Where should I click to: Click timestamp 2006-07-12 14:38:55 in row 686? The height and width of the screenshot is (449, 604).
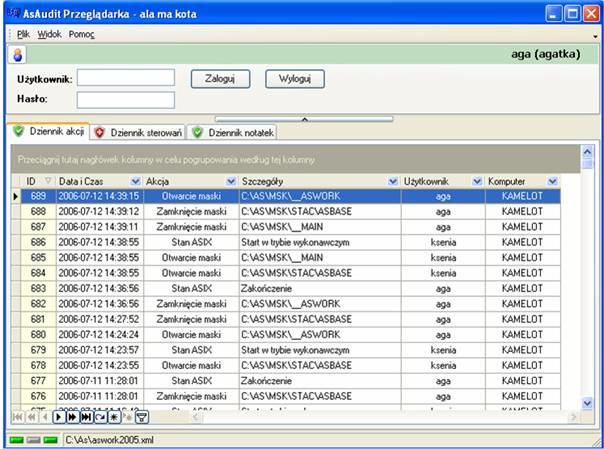(99, 242)
